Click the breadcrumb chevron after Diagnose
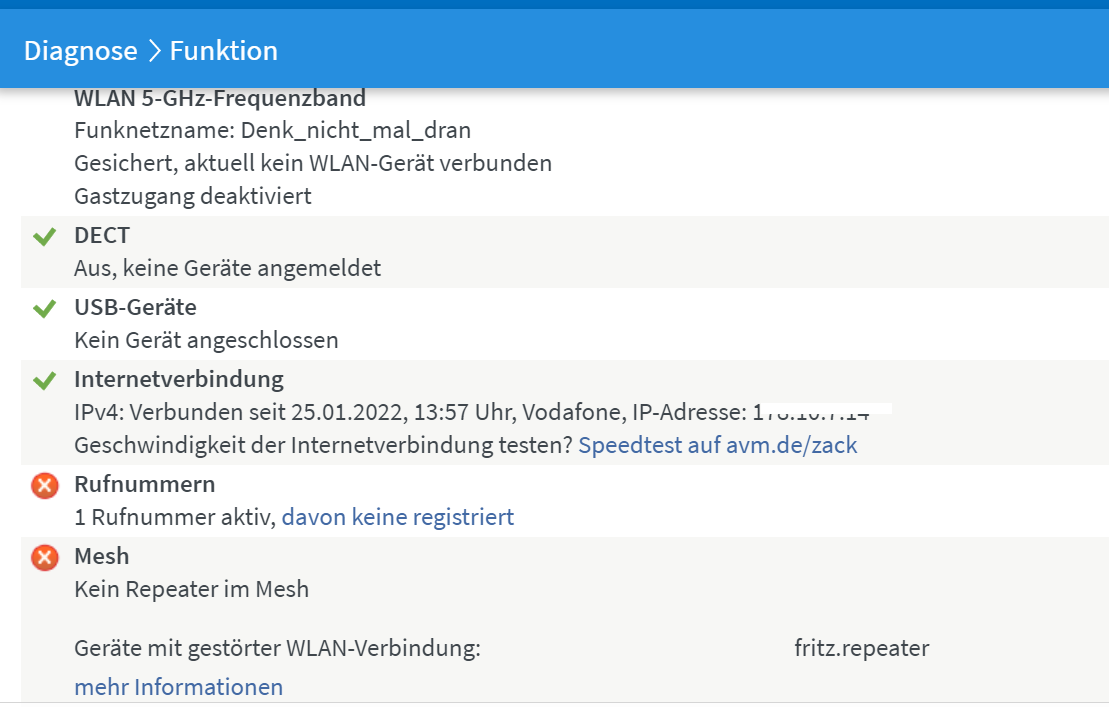This screenshot has width=1109, height=712. (154, 50)
